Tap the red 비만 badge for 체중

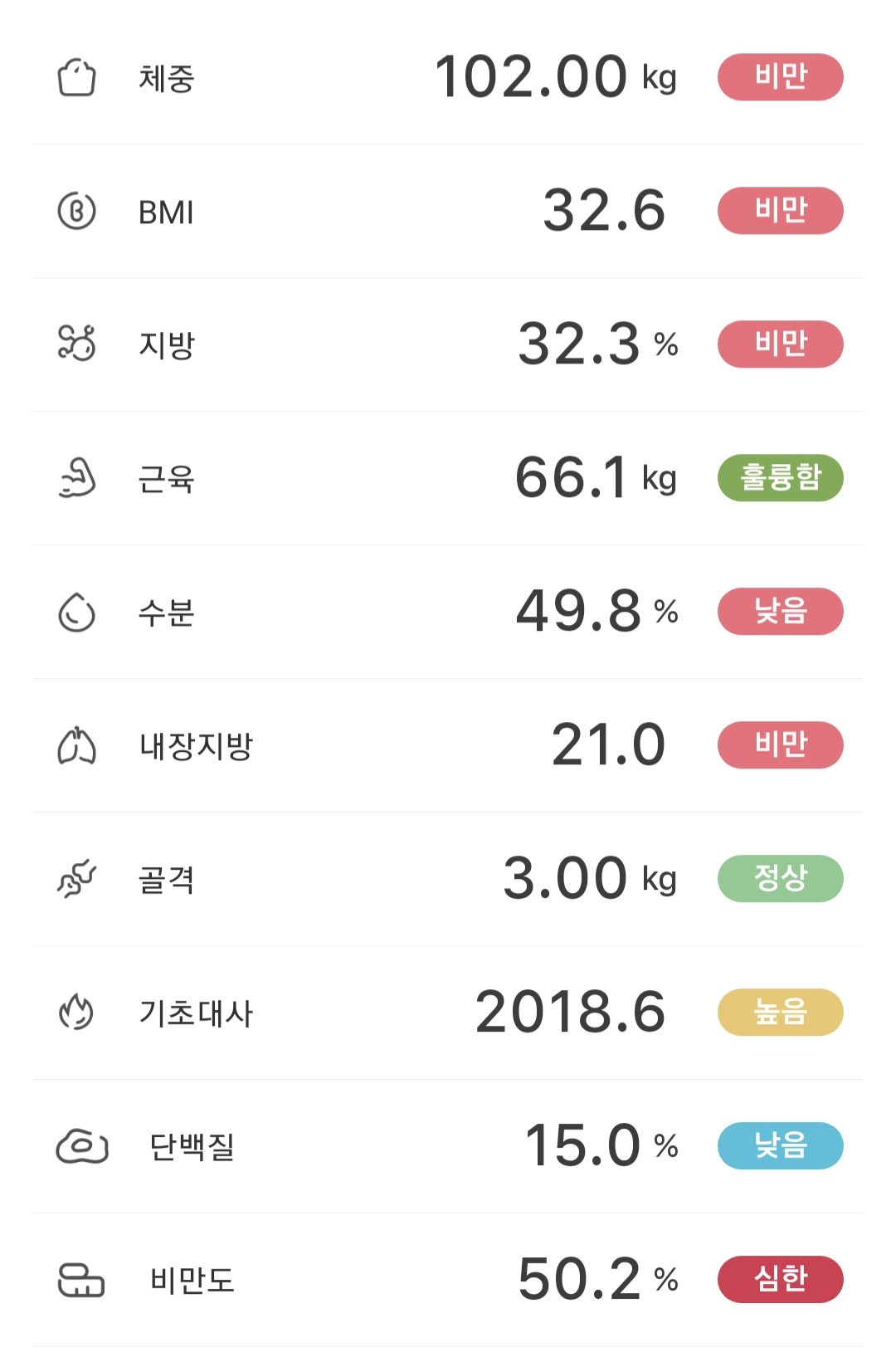pos(780,77)
